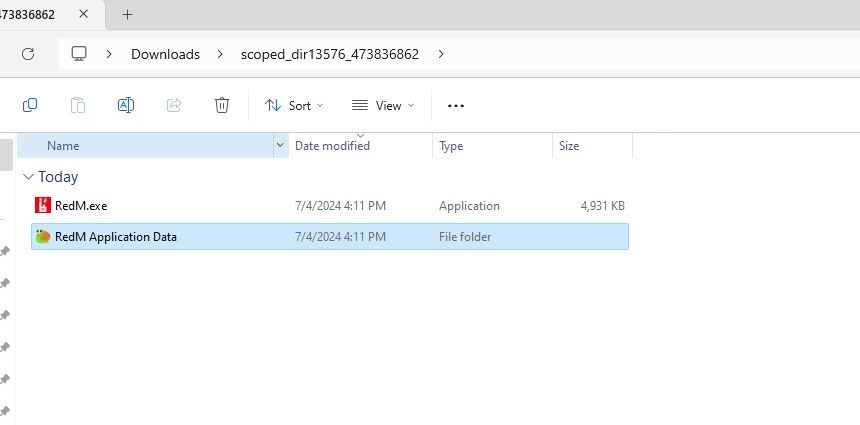
Task: Click the Delete trash icon
Action: point(222,105)
